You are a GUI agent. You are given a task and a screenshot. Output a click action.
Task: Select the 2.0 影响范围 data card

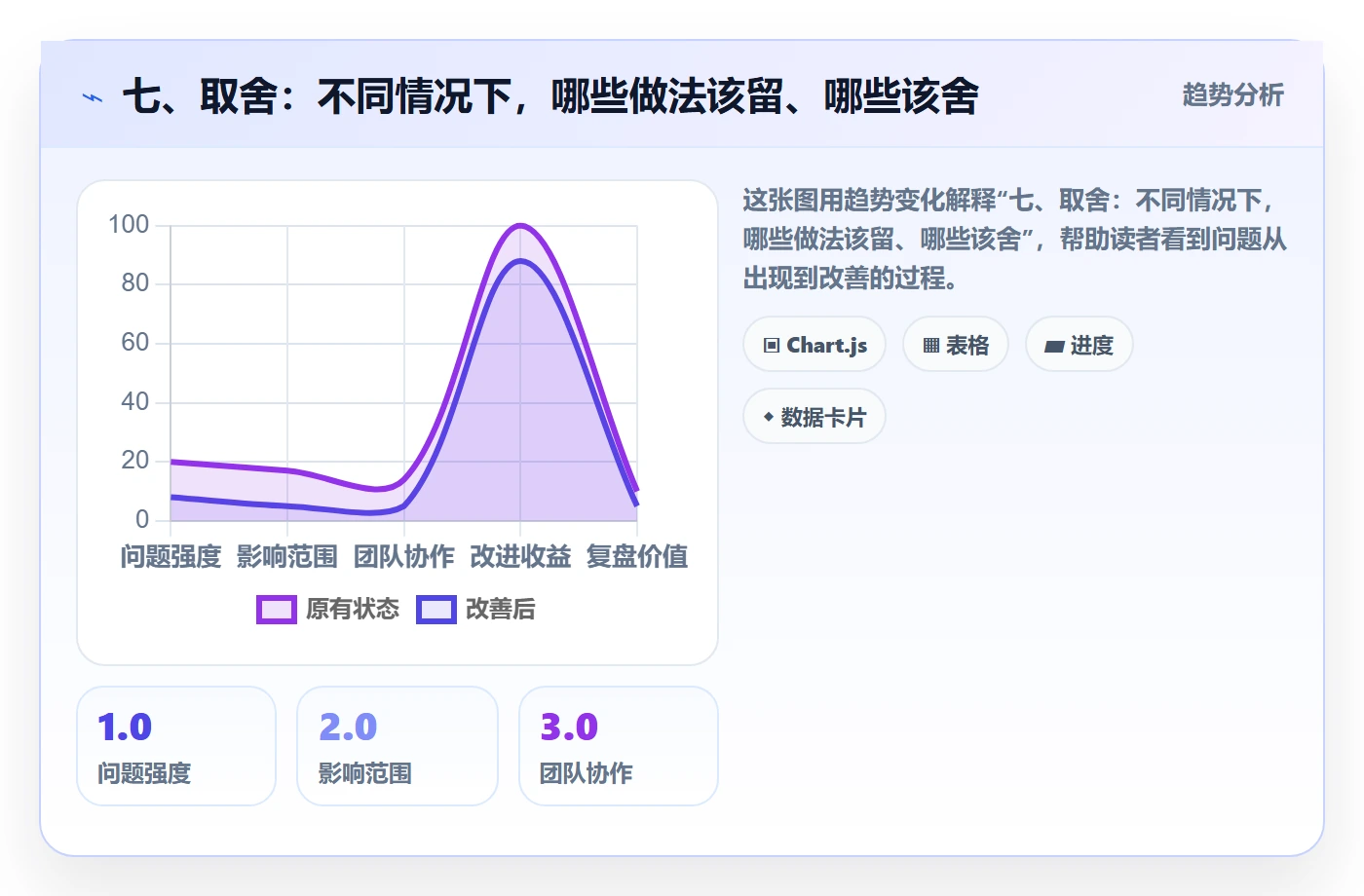(398, 746)
